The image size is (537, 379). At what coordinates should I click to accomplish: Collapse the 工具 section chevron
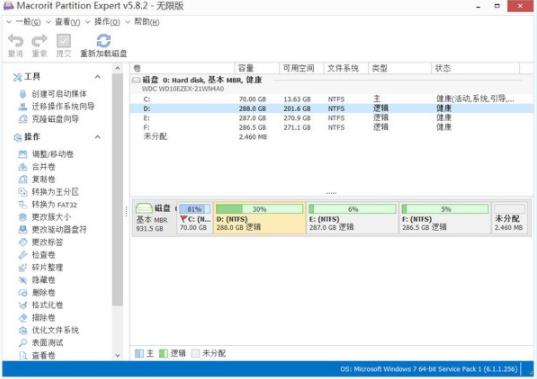(98, 77)
